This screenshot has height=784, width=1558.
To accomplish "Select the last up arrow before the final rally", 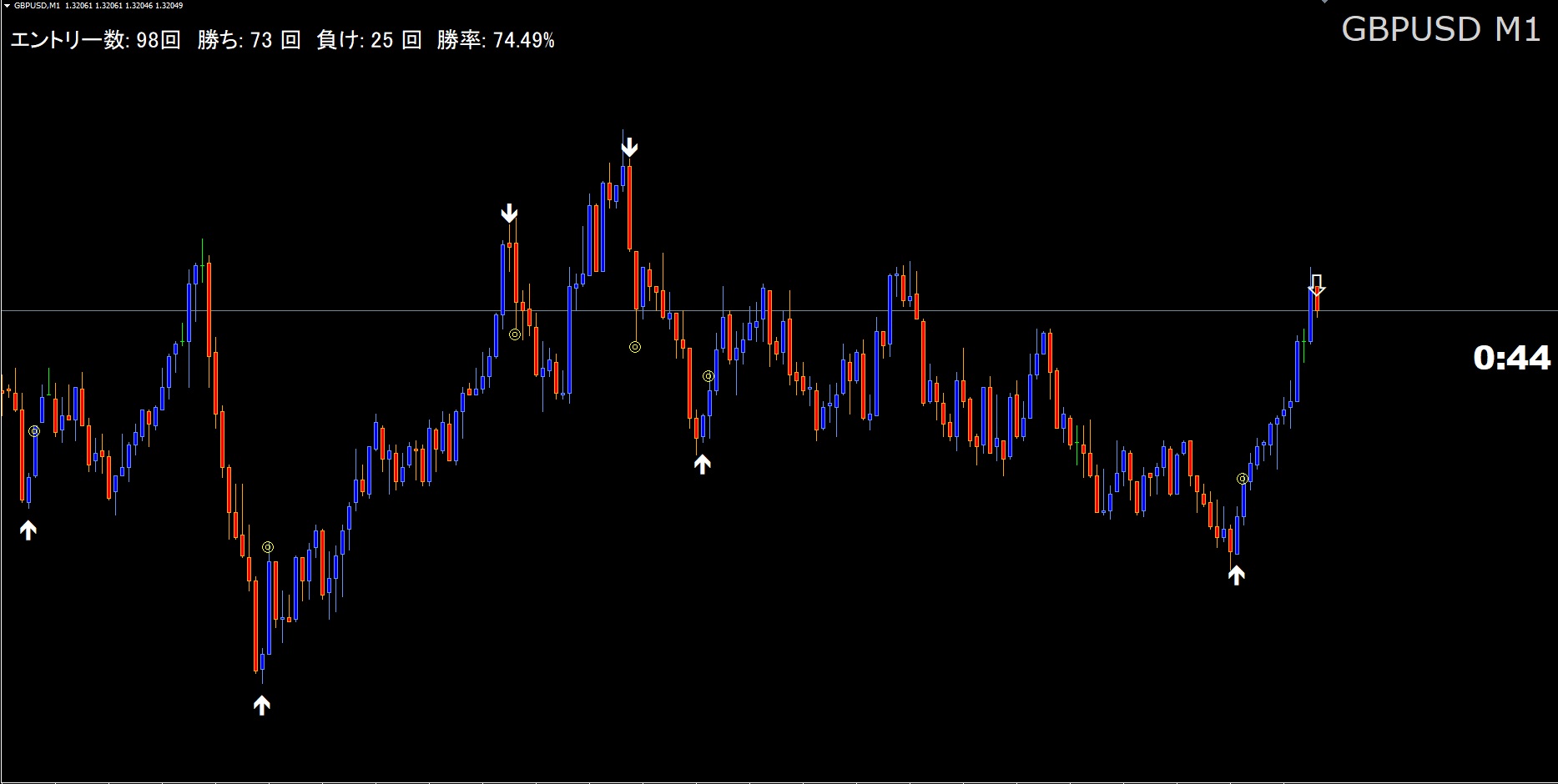I will click(1237, 575).
